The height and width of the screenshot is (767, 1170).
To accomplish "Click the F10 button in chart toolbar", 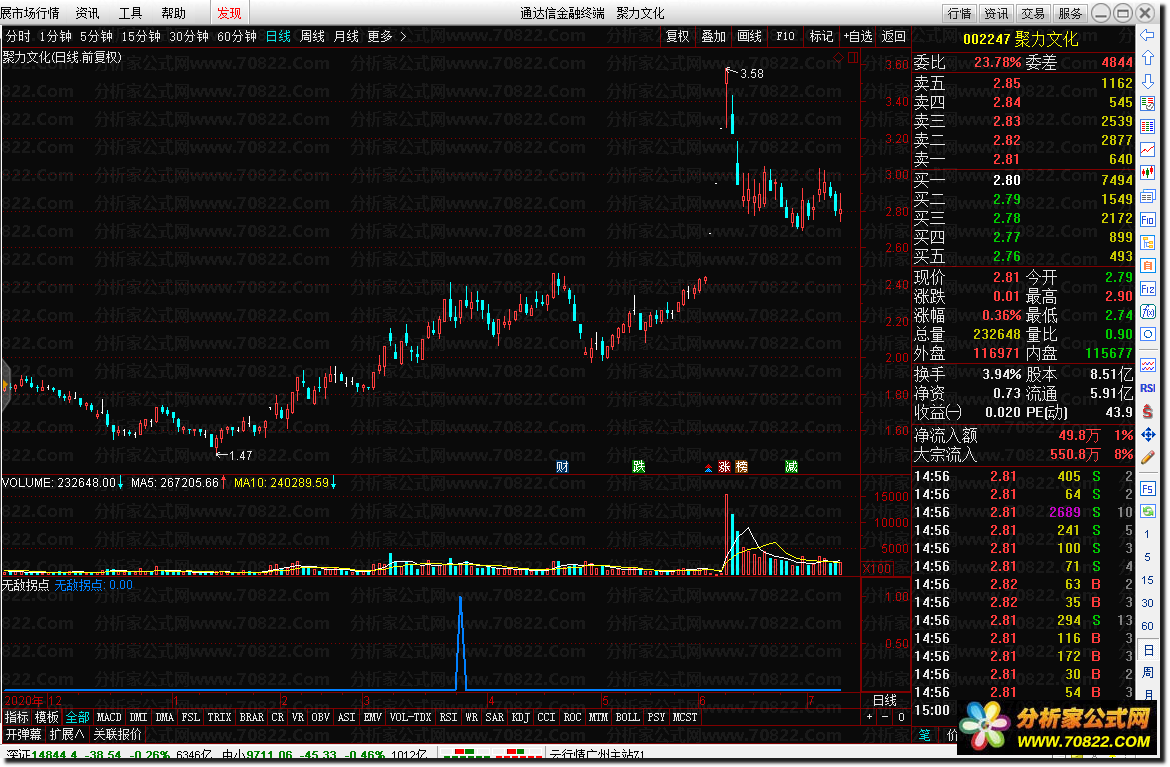I will (x=785, y=36).
